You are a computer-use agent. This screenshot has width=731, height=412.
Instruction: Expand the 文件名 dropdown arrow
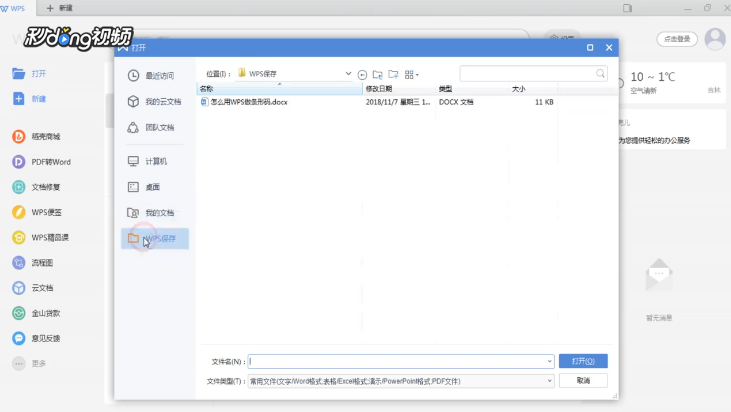pos(550,361)
